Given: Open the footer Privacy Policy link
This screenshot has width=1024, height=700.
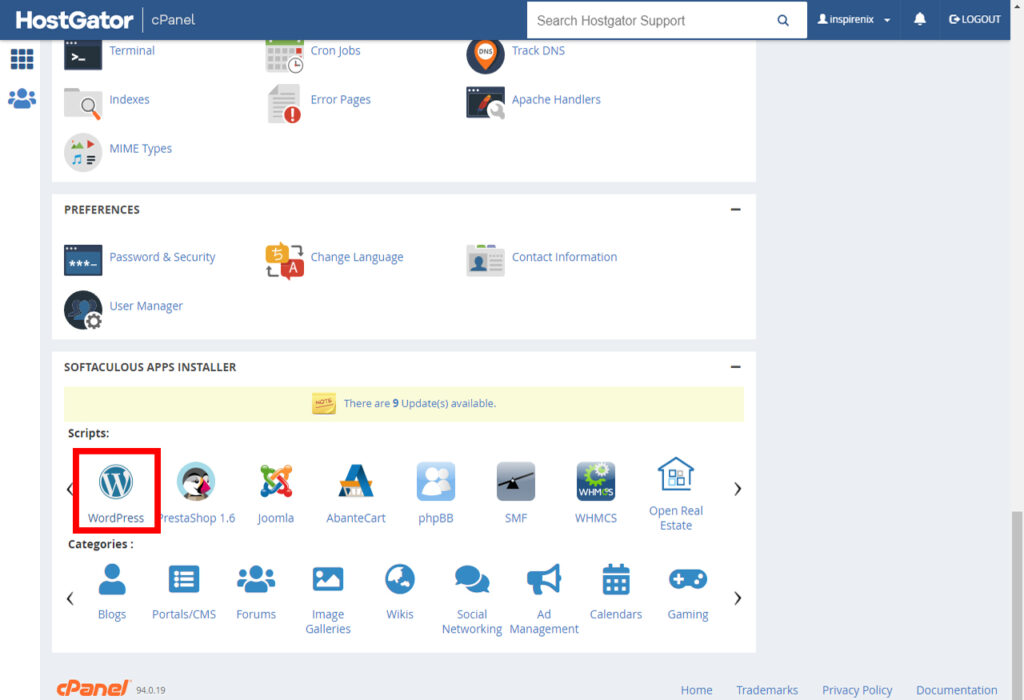Looking at the screenshot, I should tap(857, 690).
